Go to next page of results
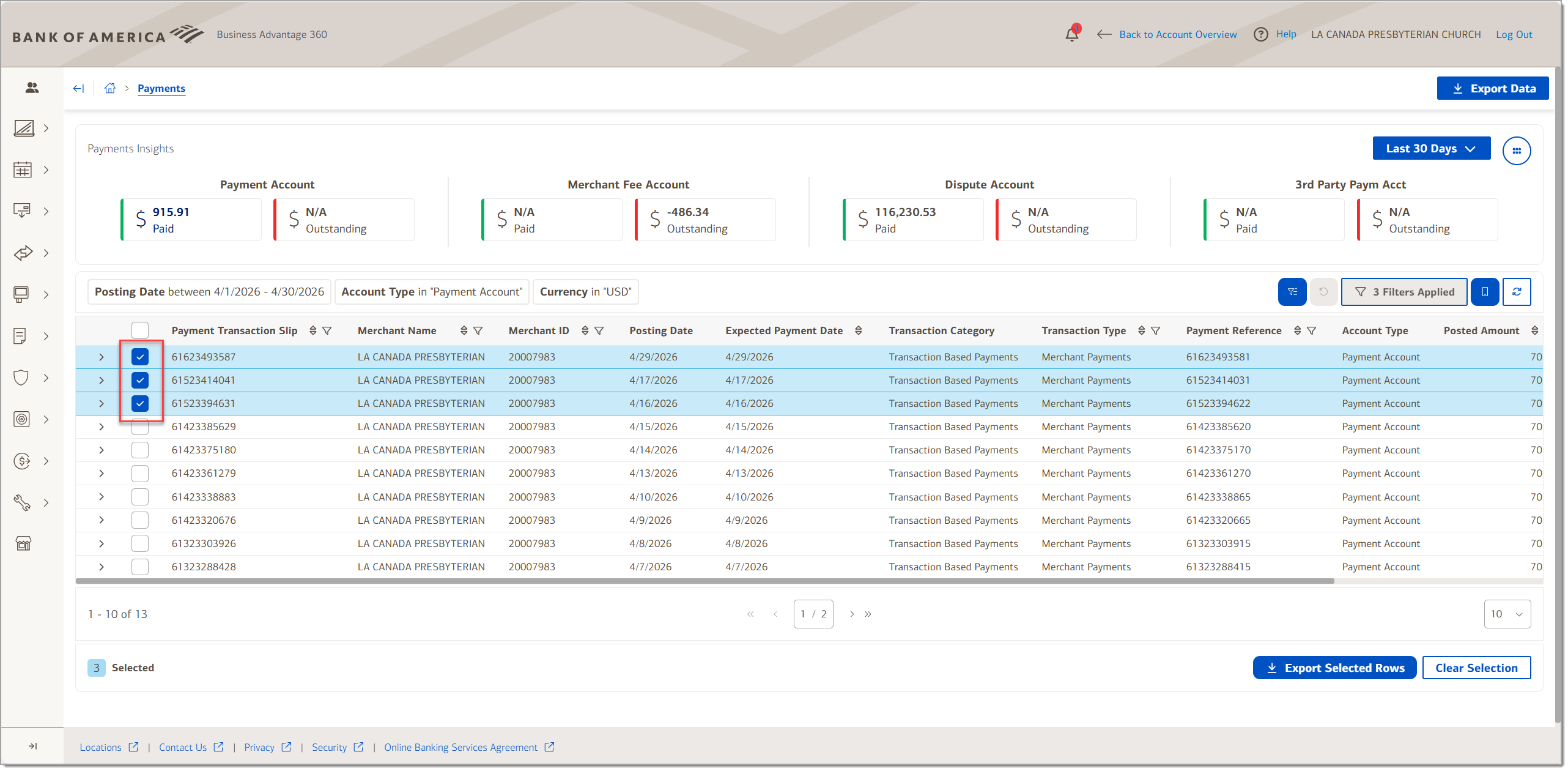1568x771 pixels. pyautogui.click(x=852, y=614)
